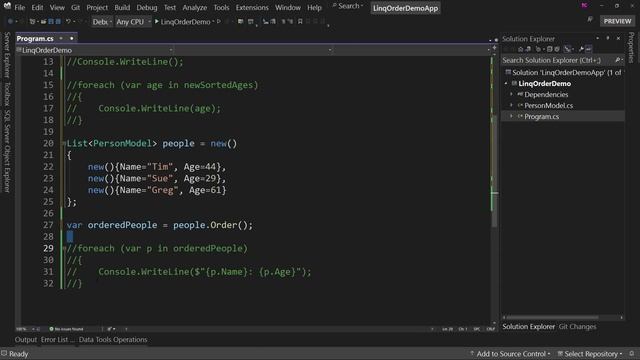The height and width of the screenshot is (360, 640).
Task: Expand the Dependencies node
Action: tap(511, 94)
